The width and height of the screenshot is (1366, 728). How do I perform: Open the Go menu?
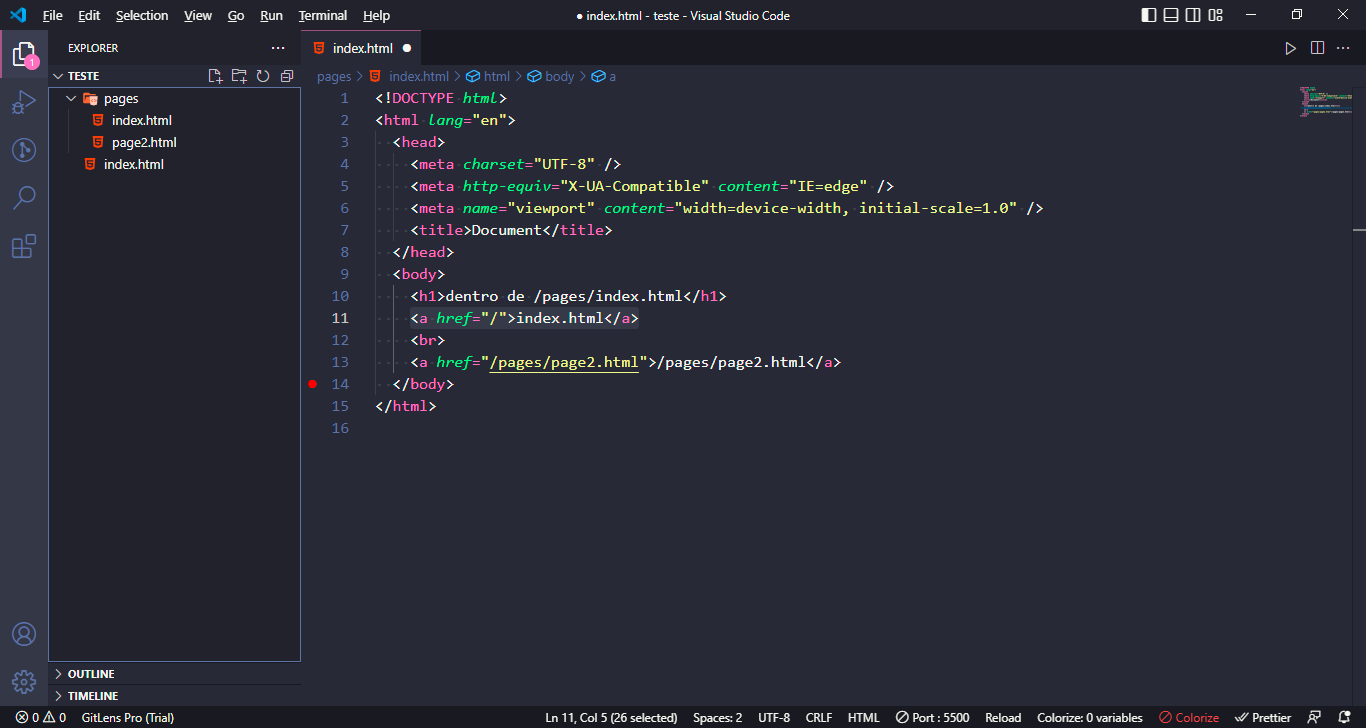(x=236, y=15)
